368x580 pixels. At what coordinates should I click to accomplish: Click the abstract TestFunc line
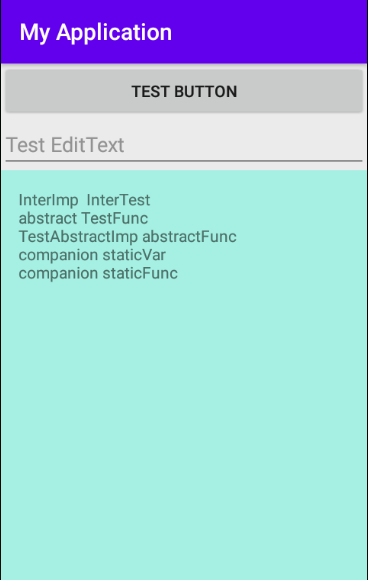pyautogui.click(x=83, y=218)
